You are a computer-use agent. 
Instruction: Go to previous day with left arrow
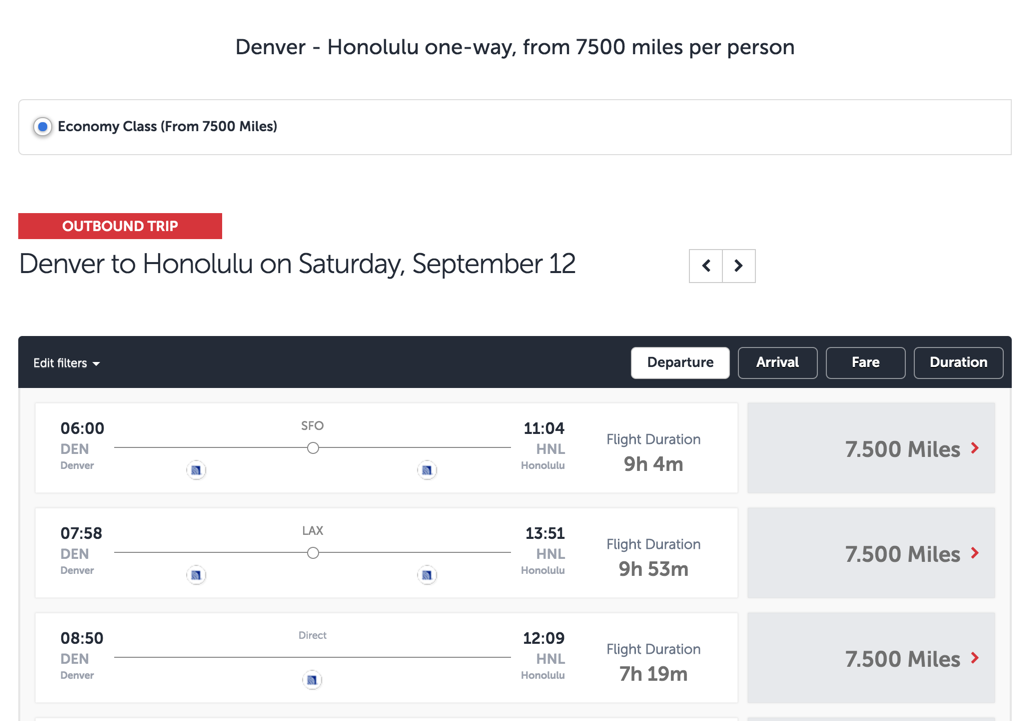tap(706, 266)
